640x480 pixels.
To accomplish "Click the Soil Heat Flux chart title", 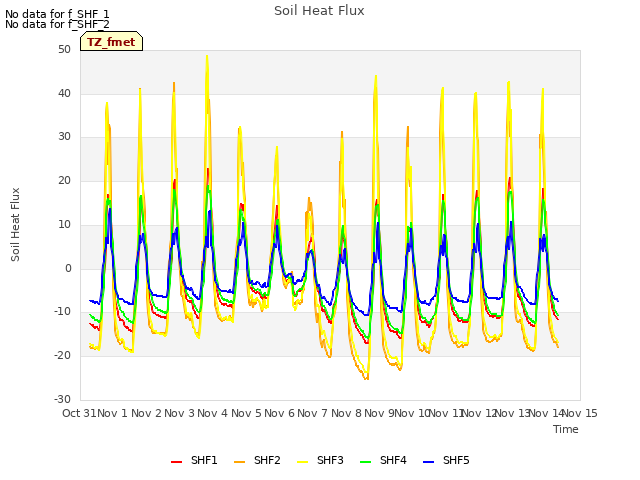I will pos(319,11).
